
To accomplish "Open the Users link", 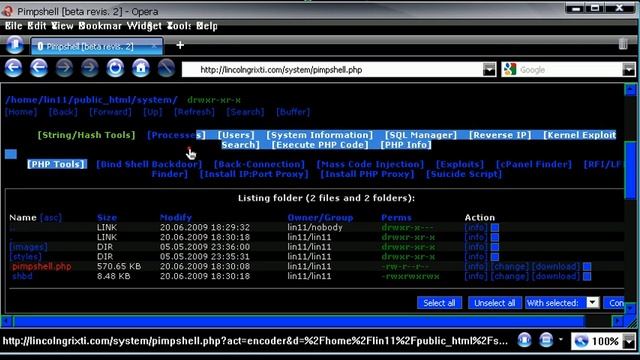I will [x=236, y=135].
